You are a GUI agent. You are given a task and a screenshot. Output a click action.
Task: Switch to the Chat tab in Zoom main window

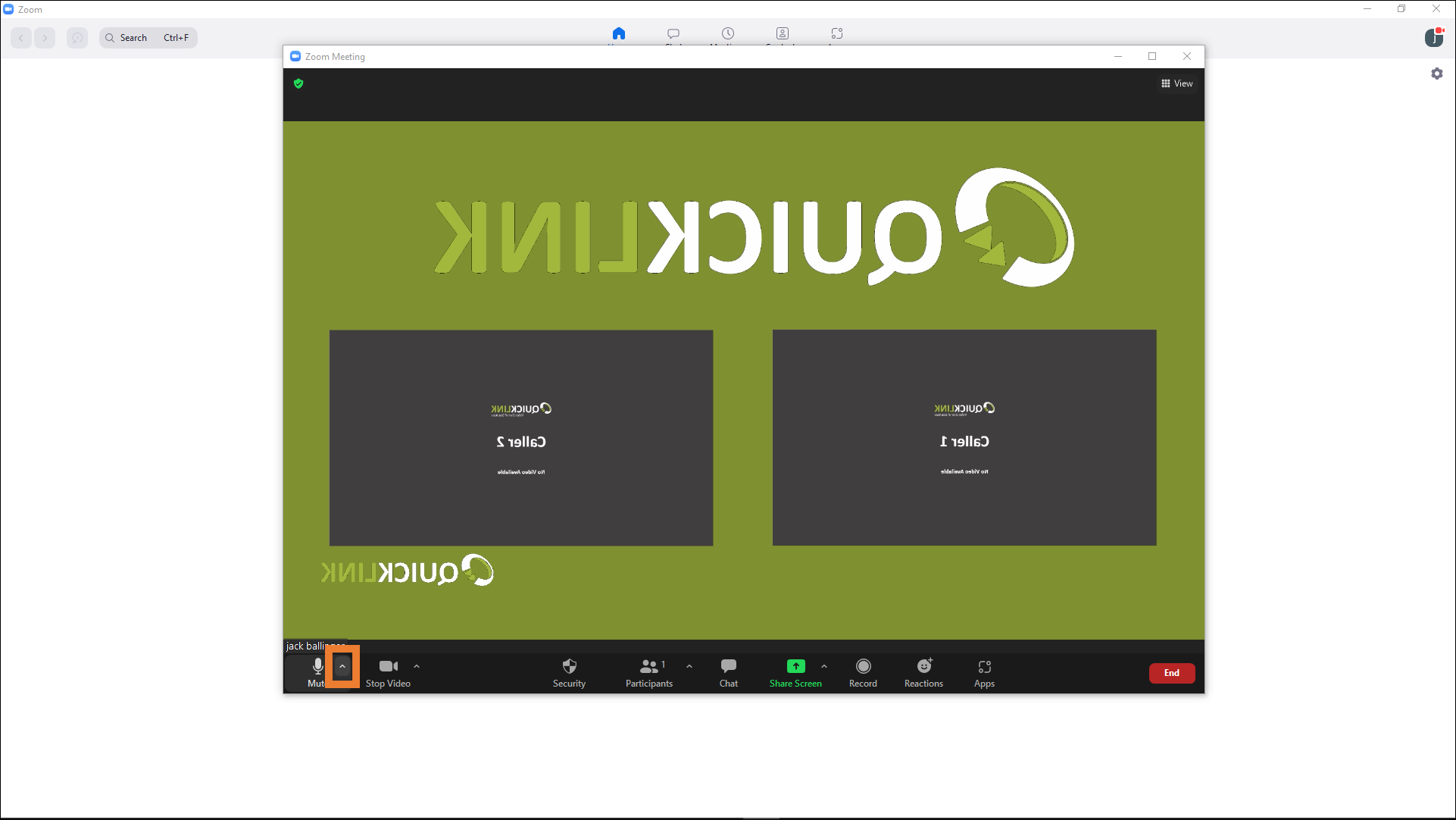pos(673,34)
